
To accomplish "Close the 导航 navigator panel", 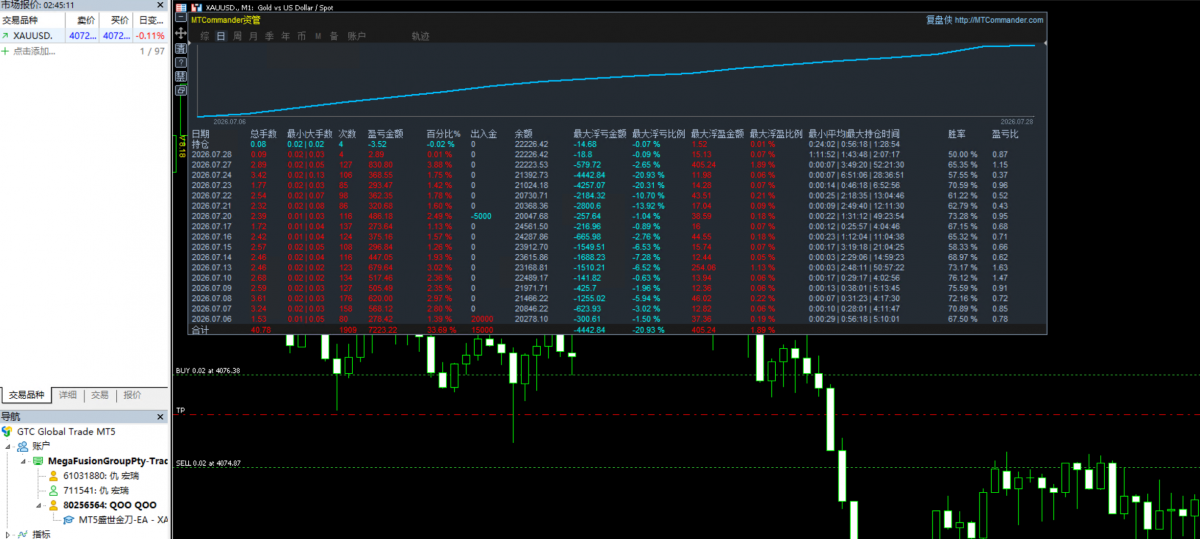I will coord(161,416).
